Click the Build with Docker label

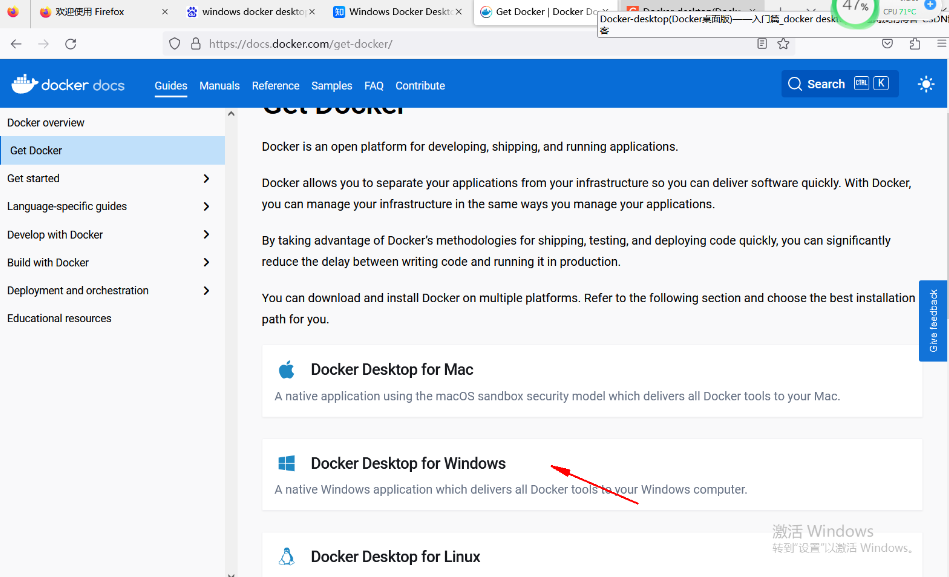(48, 262)
